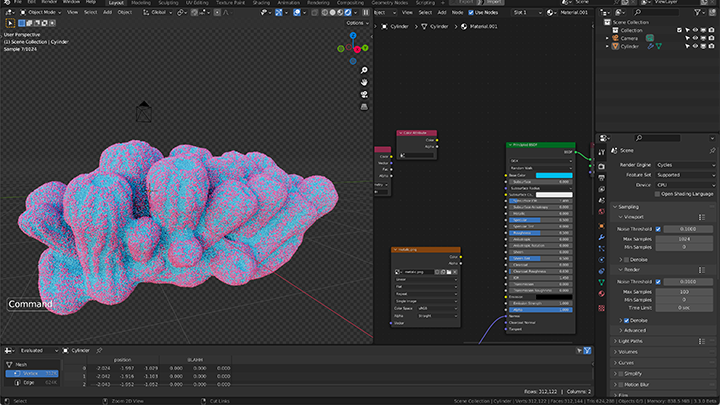
Task: Select the Tweak select tool icon
Action: coord(10,23)
